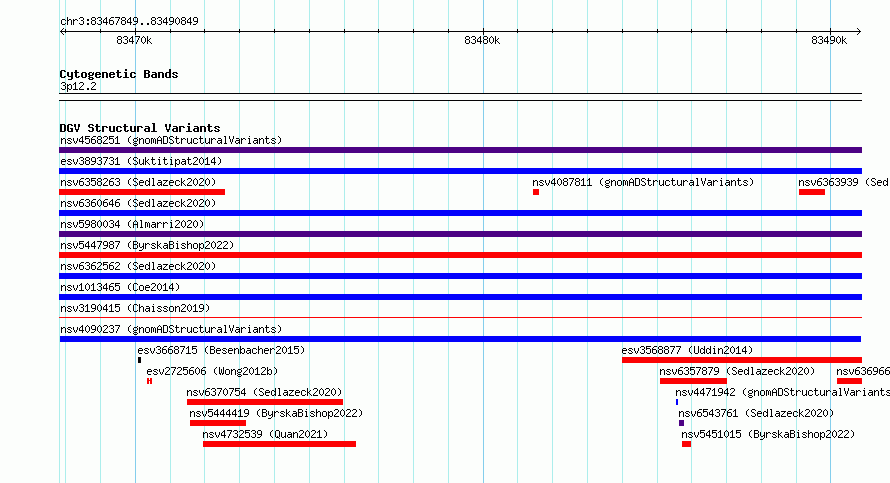Viewport: 890px width, 483px height.
Task: Click the small red esv2725606 marker
Action: click(149, 381)
